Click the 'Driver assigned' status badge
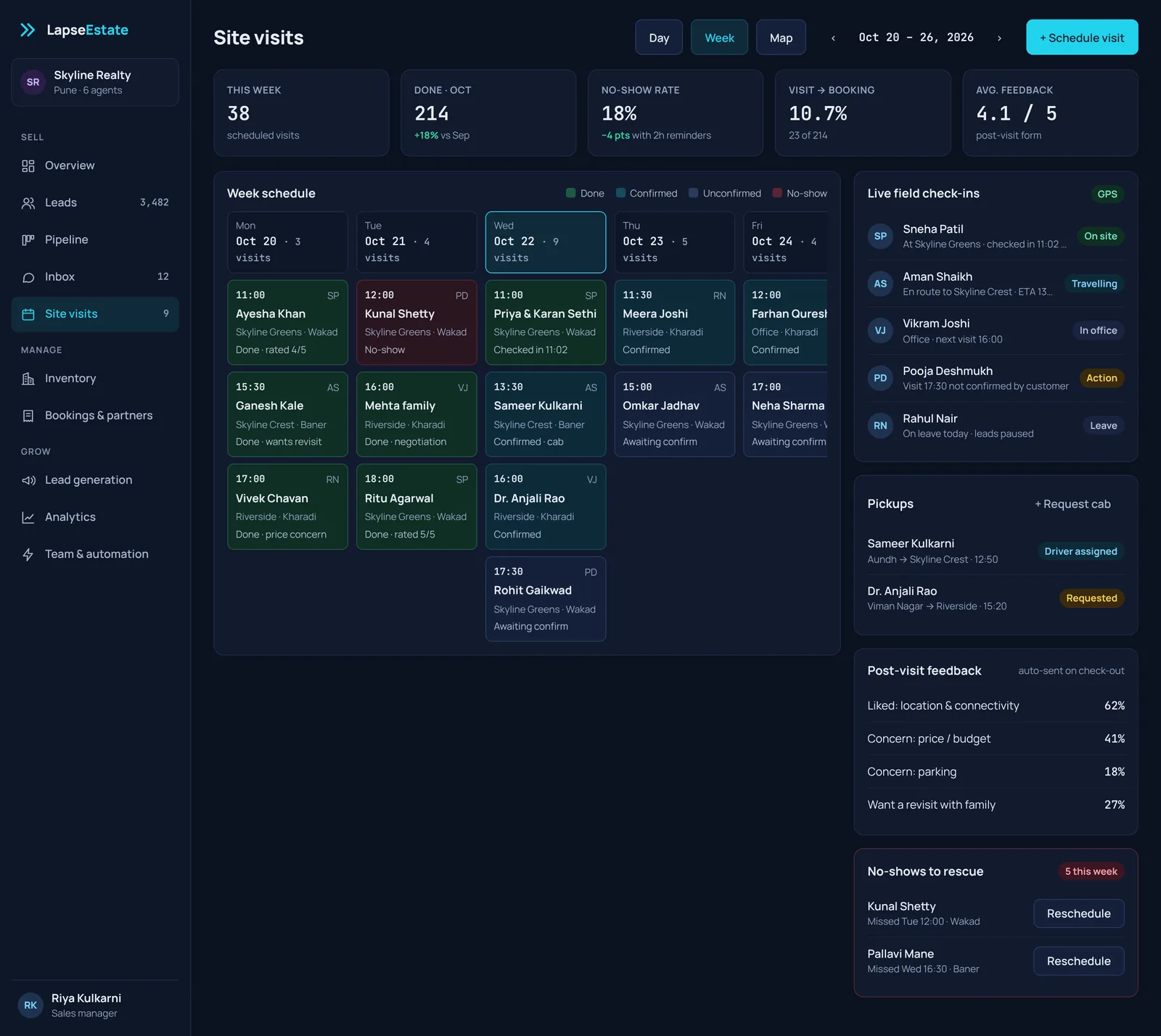This screenshot has width=1161, height=1036. (x=1080, y=551)
